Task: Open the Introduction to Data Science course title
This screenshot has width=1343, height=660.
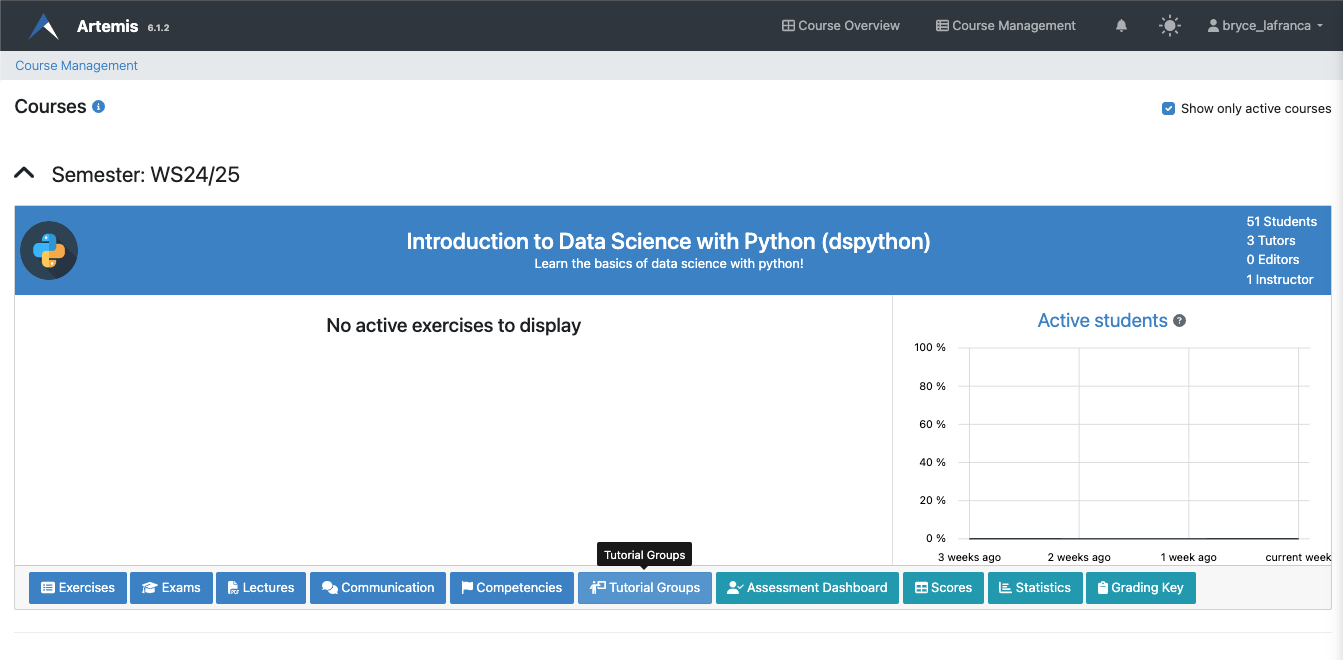Action: (668, 242)
